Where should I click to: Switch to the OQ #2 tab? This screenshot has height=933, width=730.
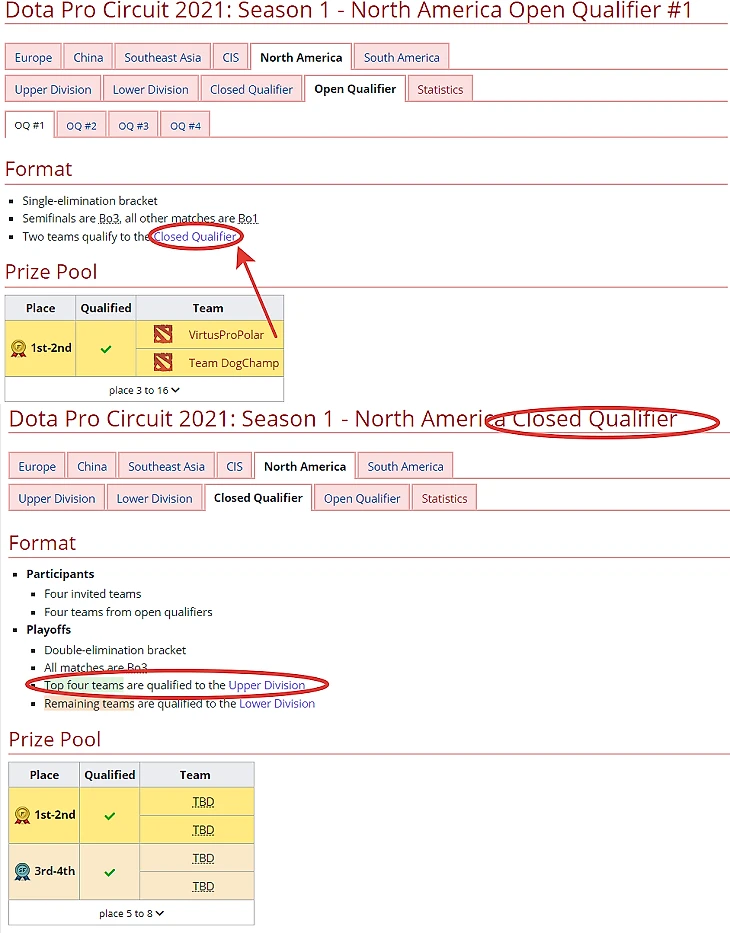coord(81,126)
